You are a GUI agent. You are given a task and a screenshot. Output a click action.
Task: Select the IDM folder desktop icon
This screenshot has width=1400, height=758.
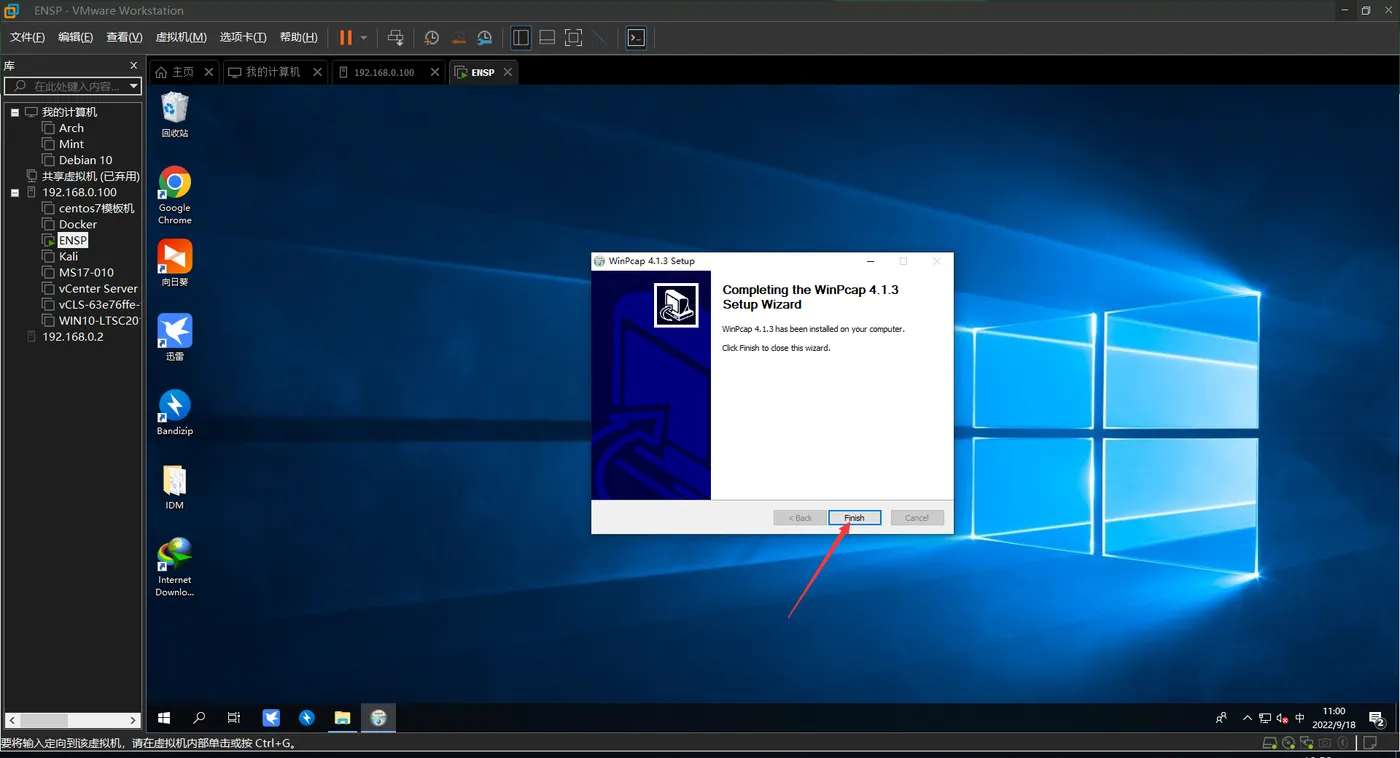(x=175, y=487)
